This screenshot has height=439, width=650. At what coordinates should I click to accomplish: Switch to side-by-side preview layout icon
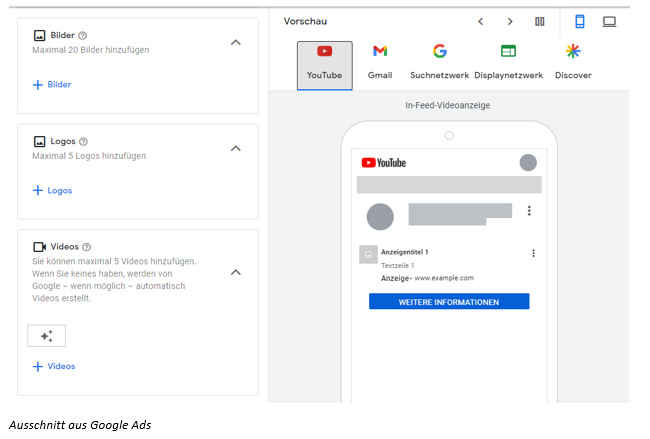[539, 22]
